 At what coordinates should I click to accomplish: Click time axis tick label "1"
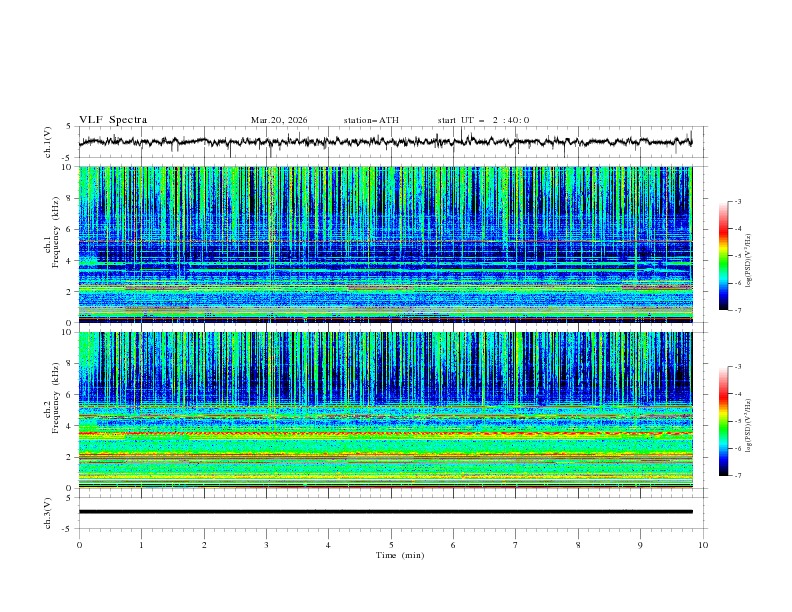(x=141, y=545)
